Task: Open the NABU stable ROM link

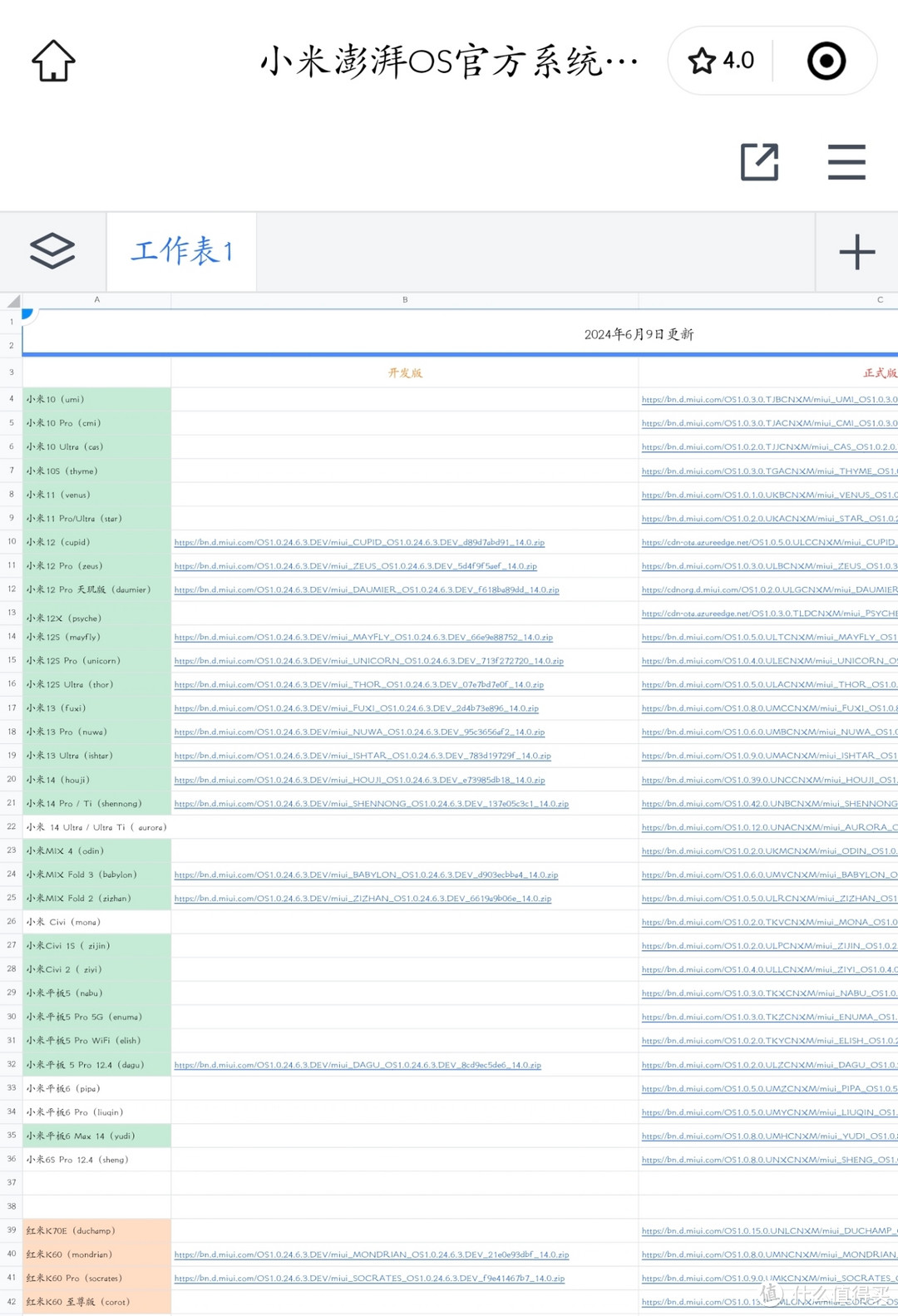Action: click(769, 993)
